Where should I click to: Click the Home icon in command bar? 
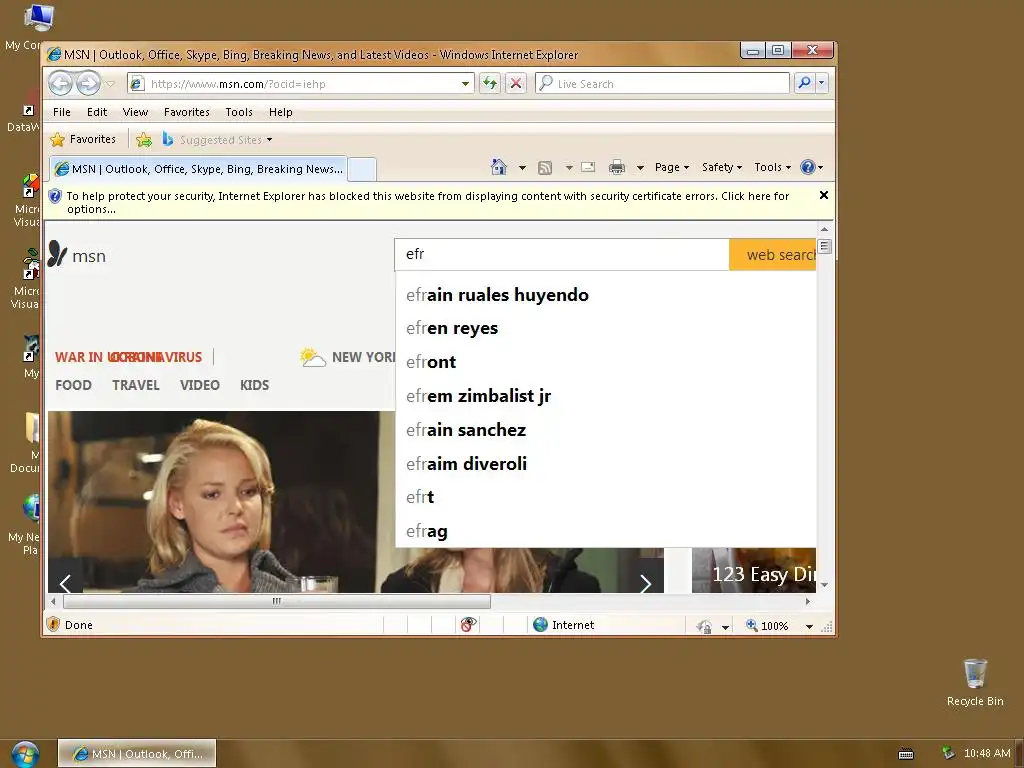coord(499,167)
